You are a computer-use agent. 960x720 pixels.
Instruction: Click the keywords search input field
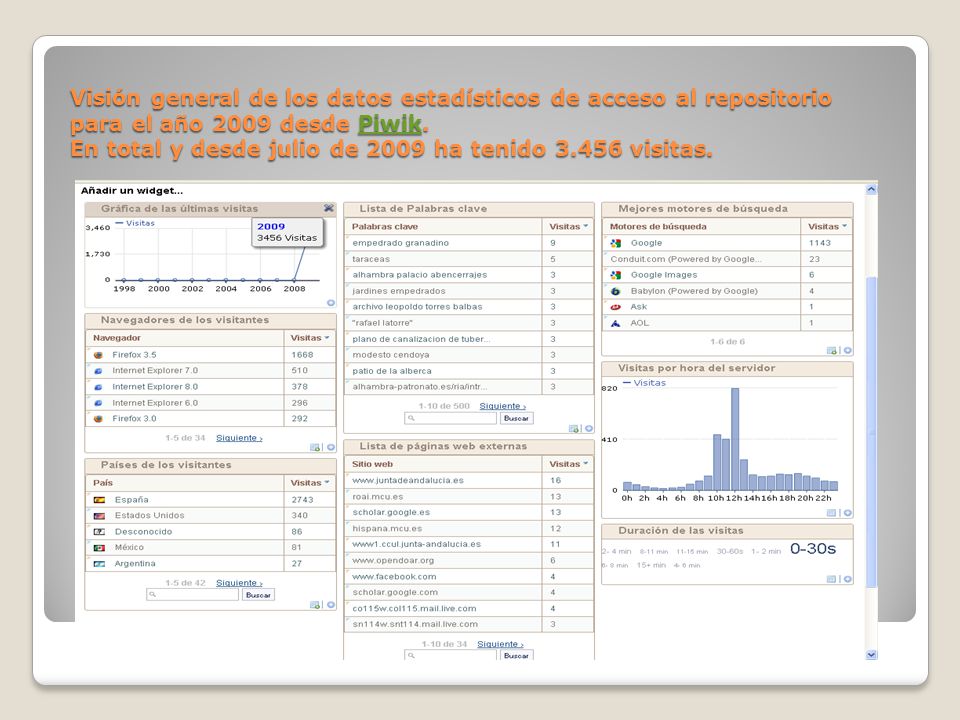pos(451,418)
